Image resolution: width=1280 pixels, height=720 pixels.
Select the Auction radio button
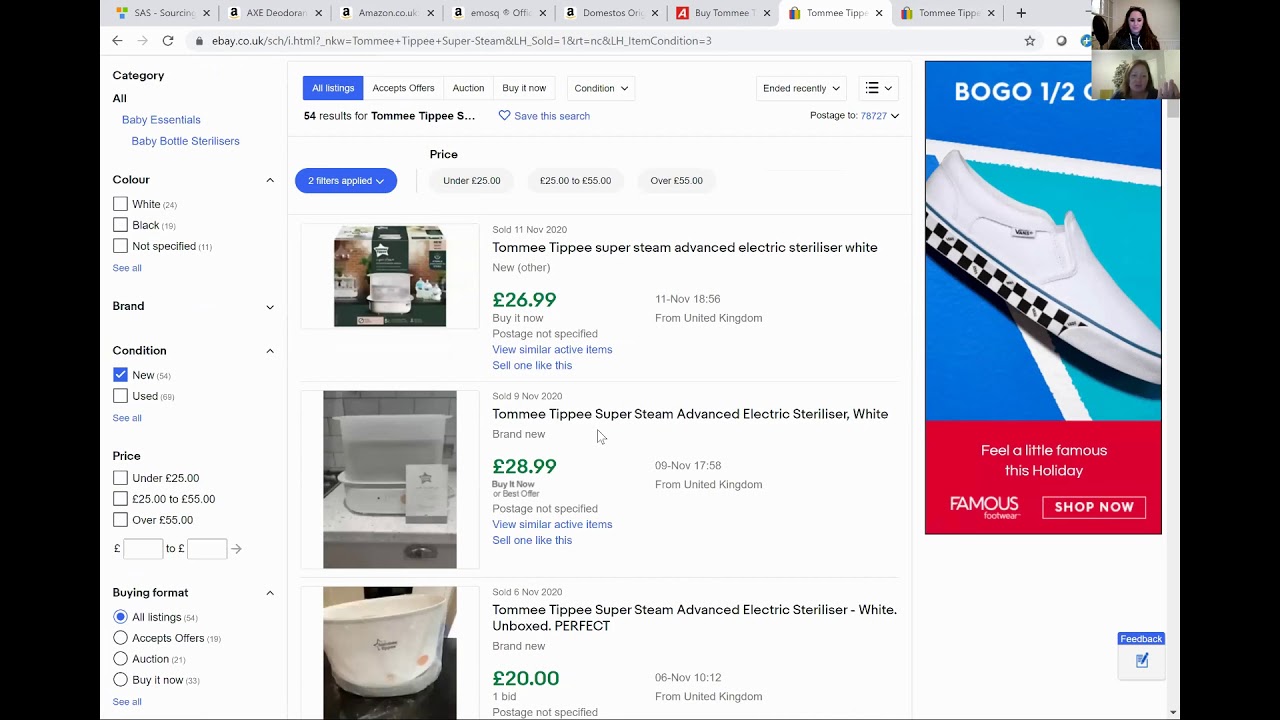click(121, 659)
